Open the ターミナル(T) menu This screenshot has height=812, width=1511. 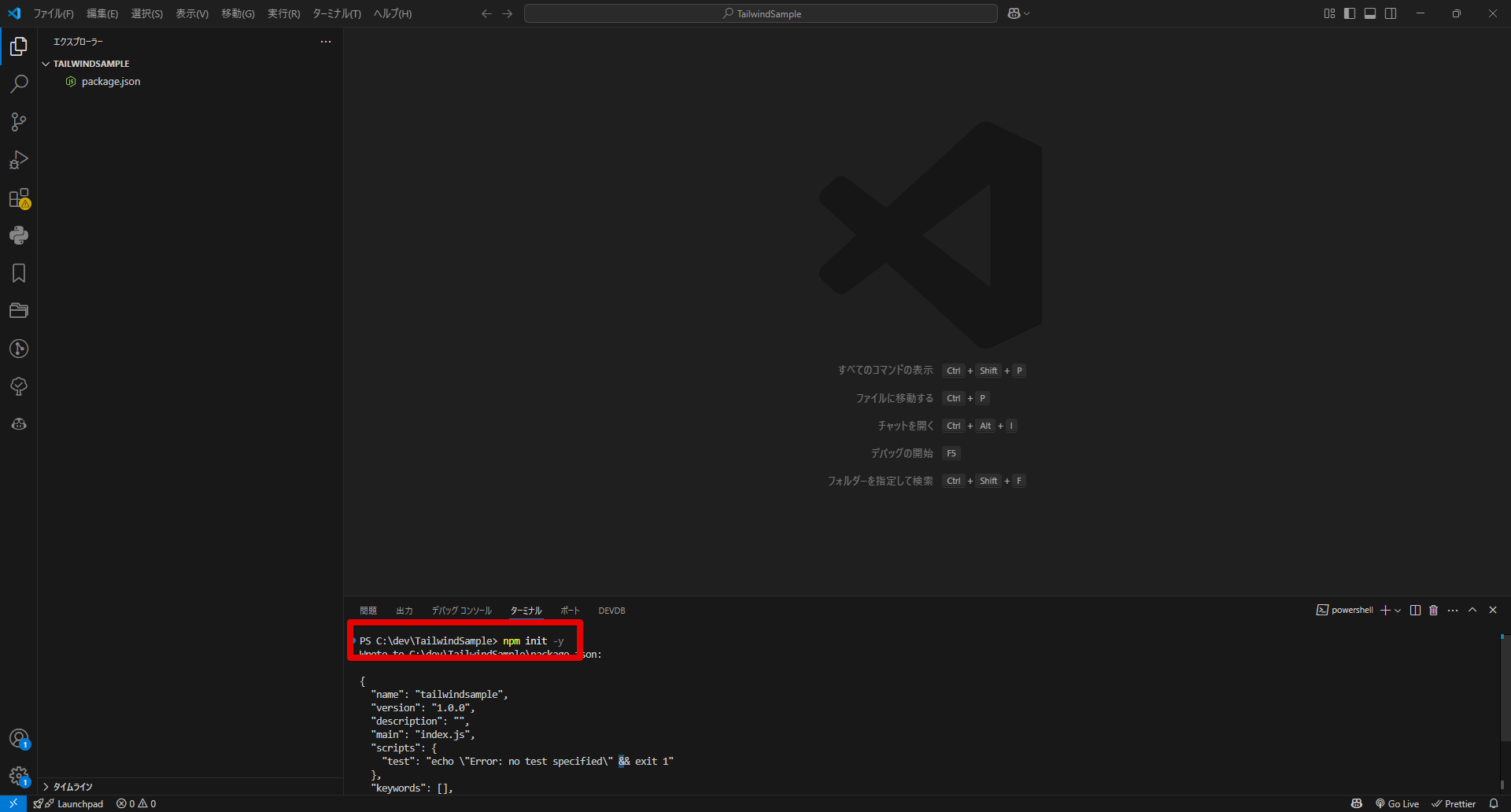point(337,13)
